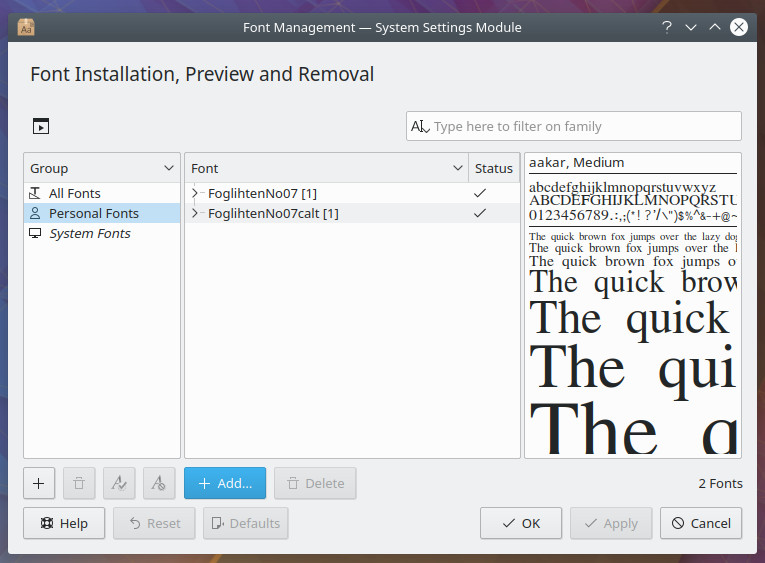Click the disable fonts in group icon
Screen dimensions: 765x563
(x=159, y=483)
